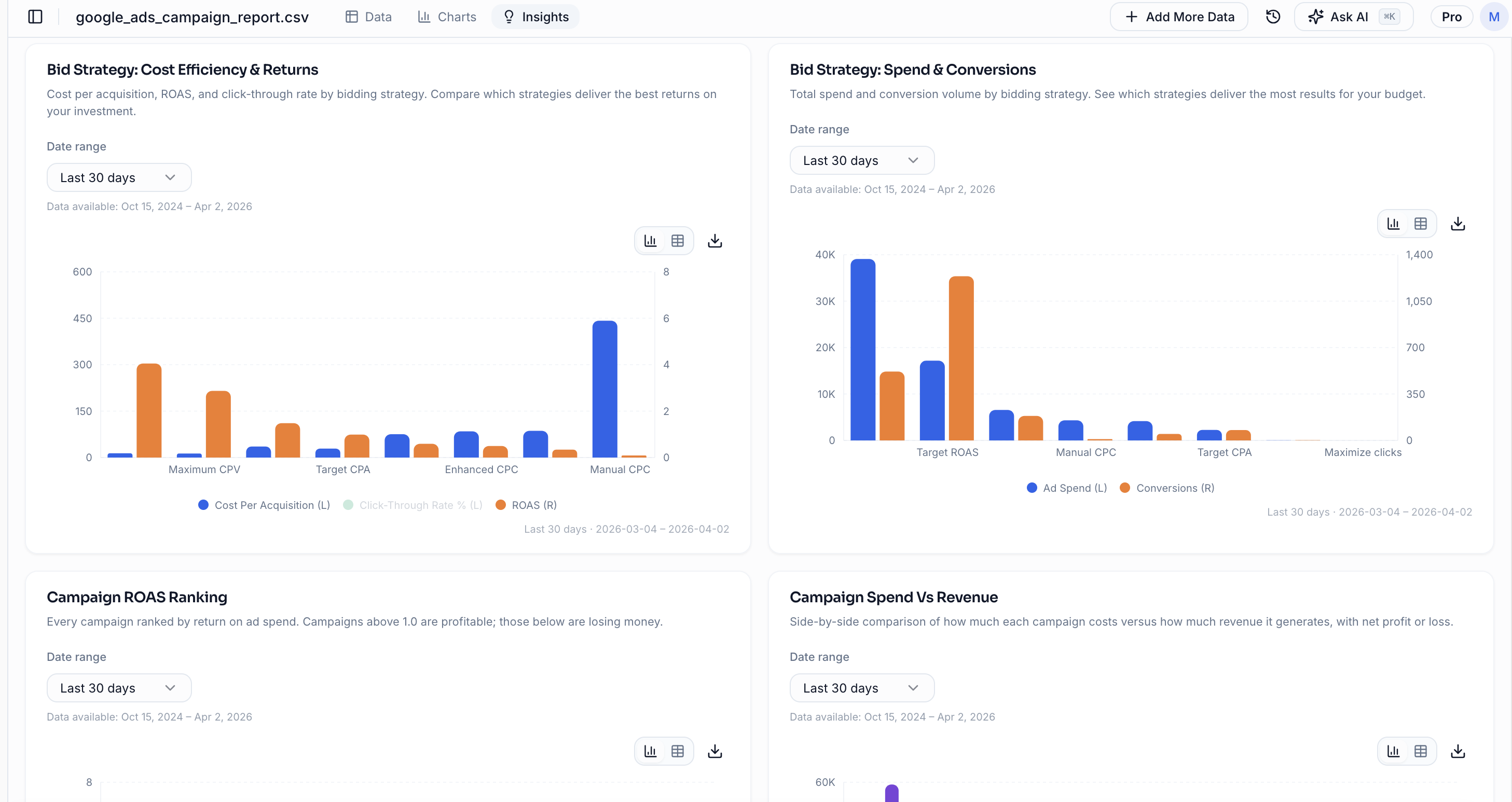Download the Cost Efficiency & Returns chart
The image size is (1512, 802).
(x=714, y=240)
